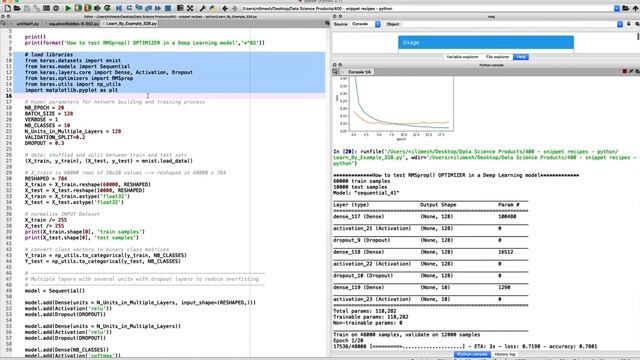
Task: Open the working directory history dropdown
Action: point(617,8)
